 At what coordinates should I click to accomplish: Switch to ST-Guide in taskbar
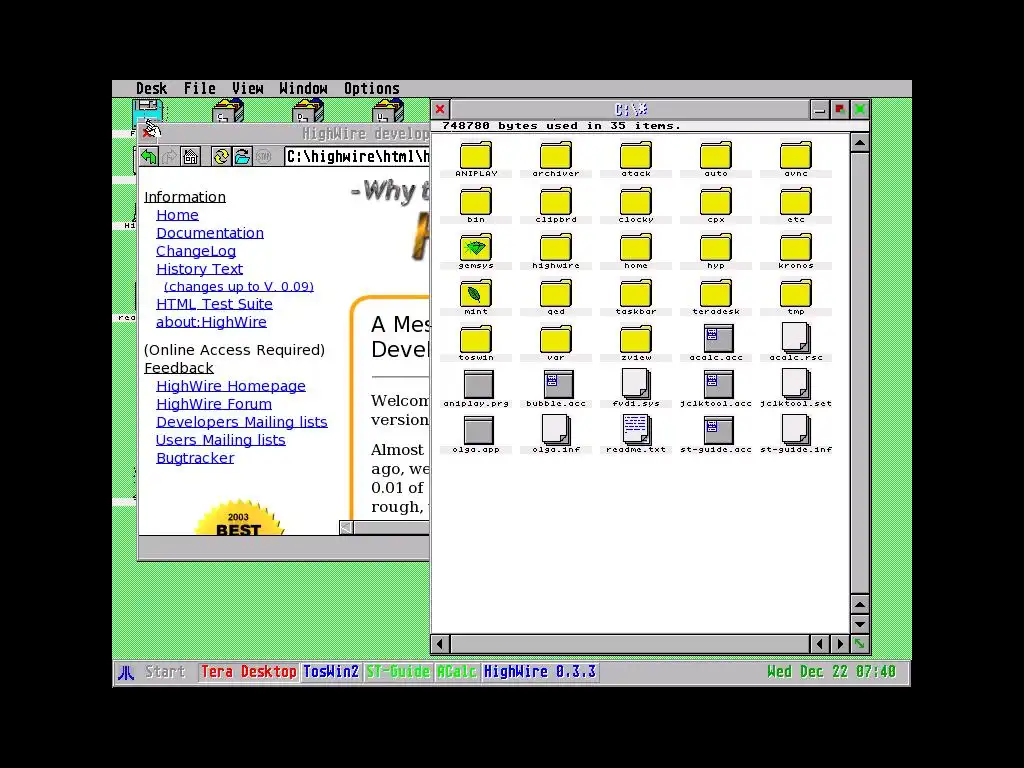397,672
